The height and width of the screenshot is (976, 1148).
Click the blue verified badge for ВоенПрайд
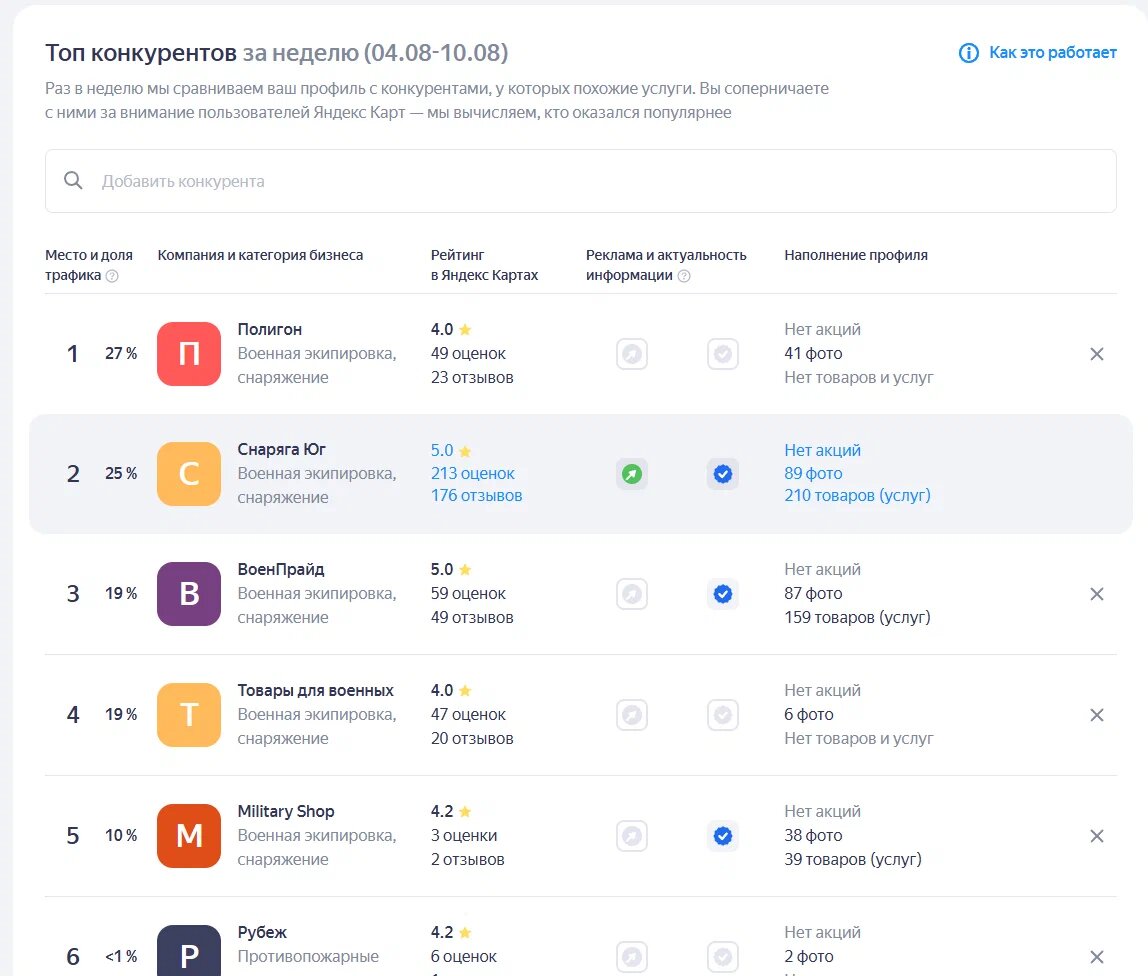[723, 594]
